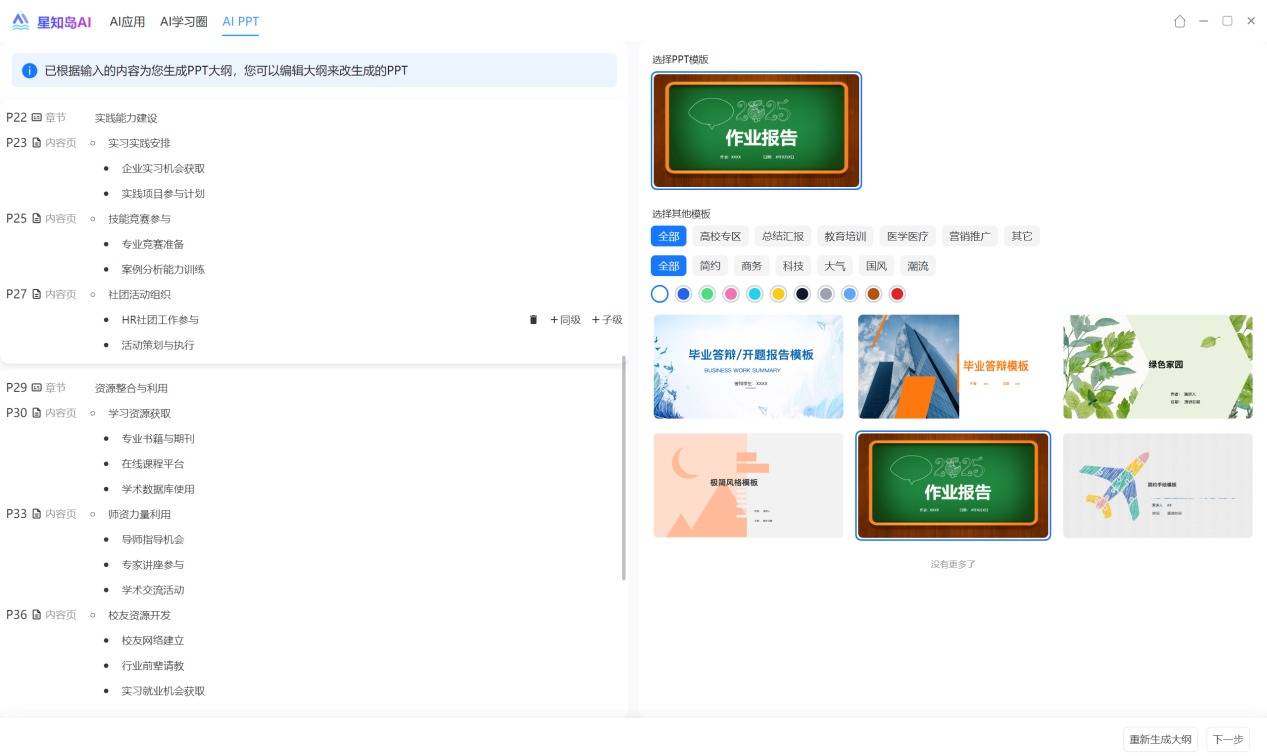This screenshot has width=1267, height=756.
Task: Click the 重新生成大纲 button
Action: [1160, 740]
